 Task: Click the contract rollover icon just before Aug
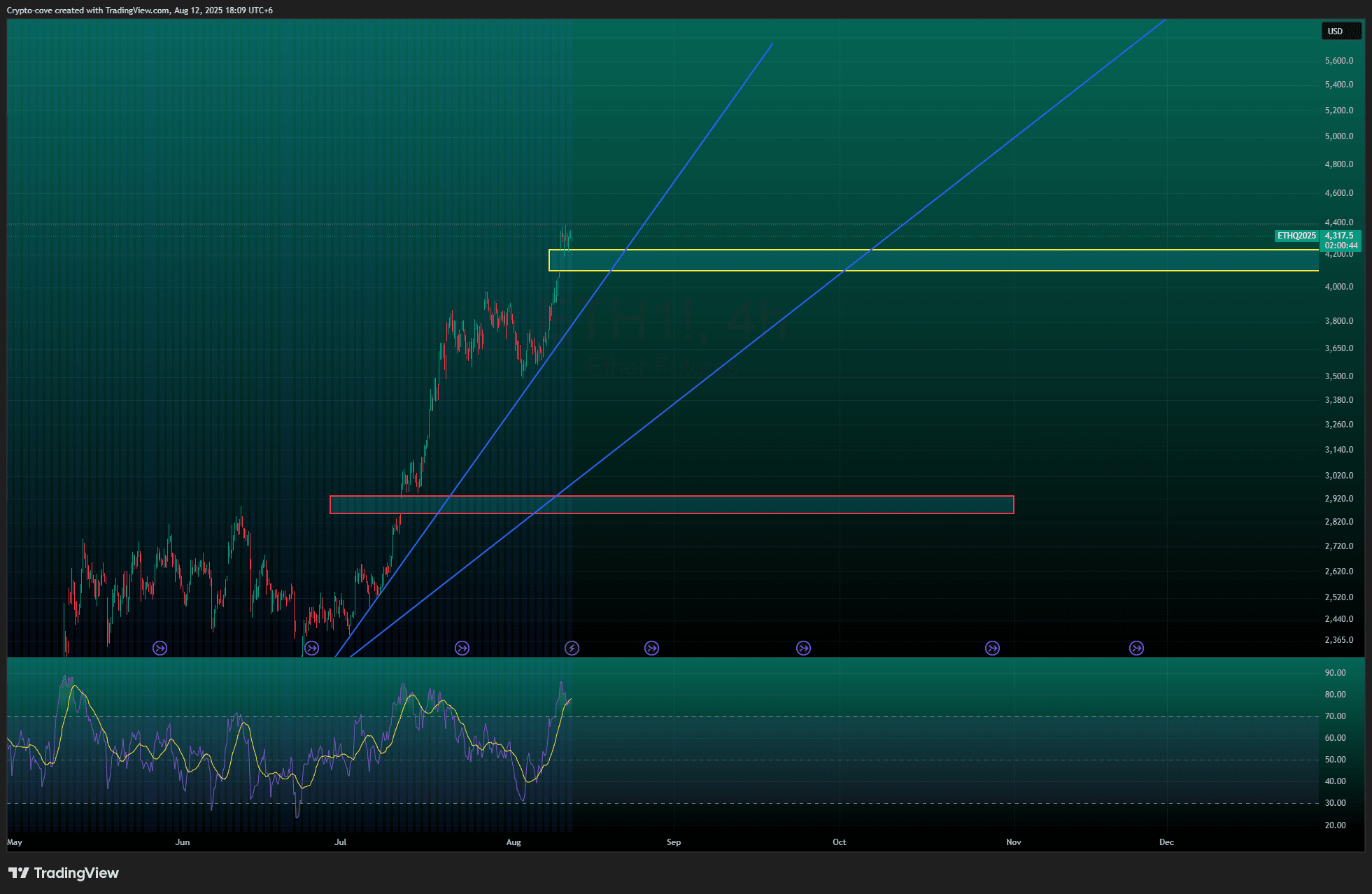462,648
